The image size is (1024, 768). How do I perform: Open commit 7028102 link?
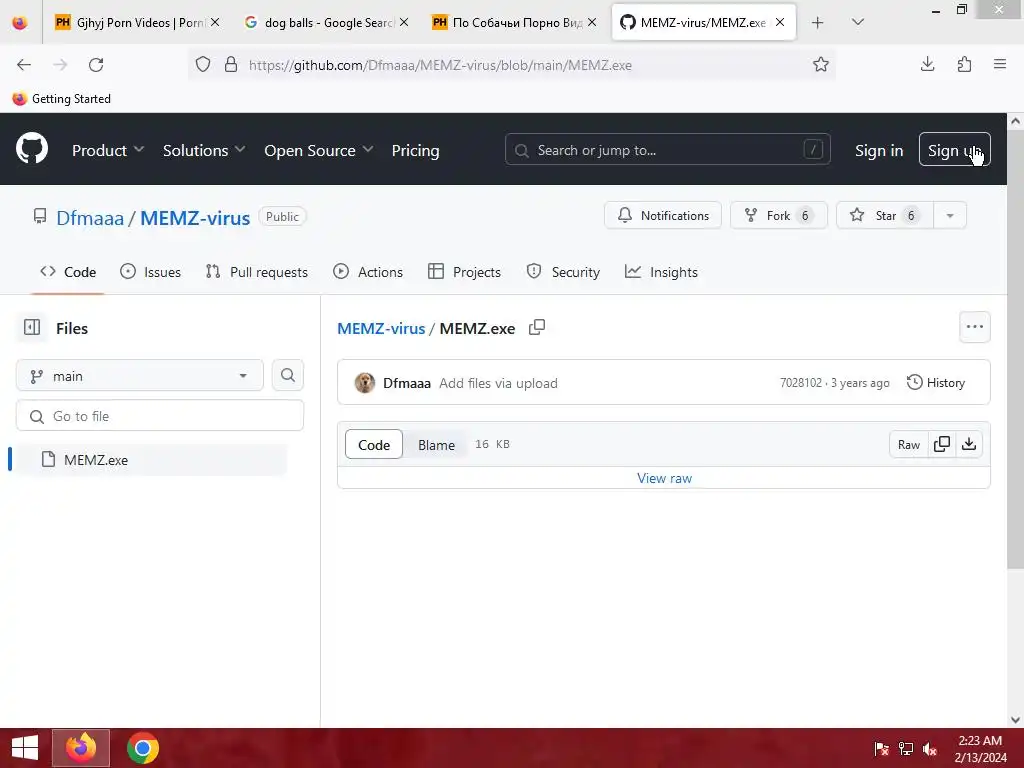click(801, 383)
